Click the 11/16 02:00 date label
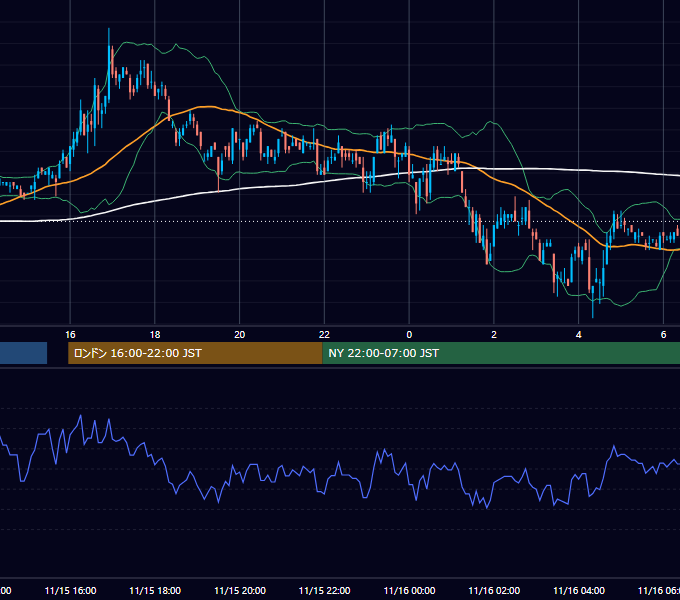Screen dimensions: 680x600 pyautogui.click(x=494, y=590)
